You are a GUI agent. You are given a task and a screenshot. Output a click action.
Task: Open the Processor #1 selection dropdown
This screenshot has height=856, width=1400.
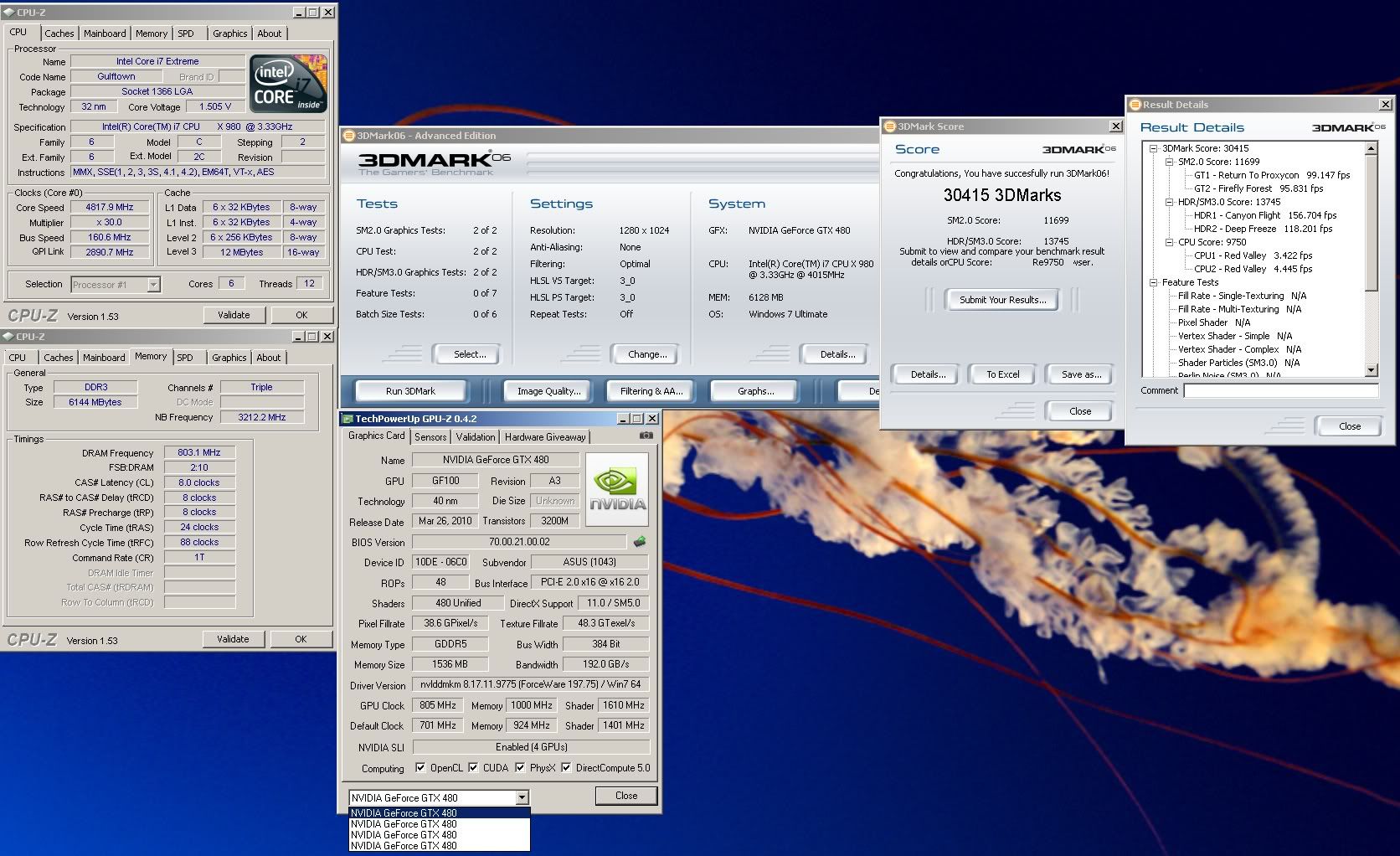[153, 285]
